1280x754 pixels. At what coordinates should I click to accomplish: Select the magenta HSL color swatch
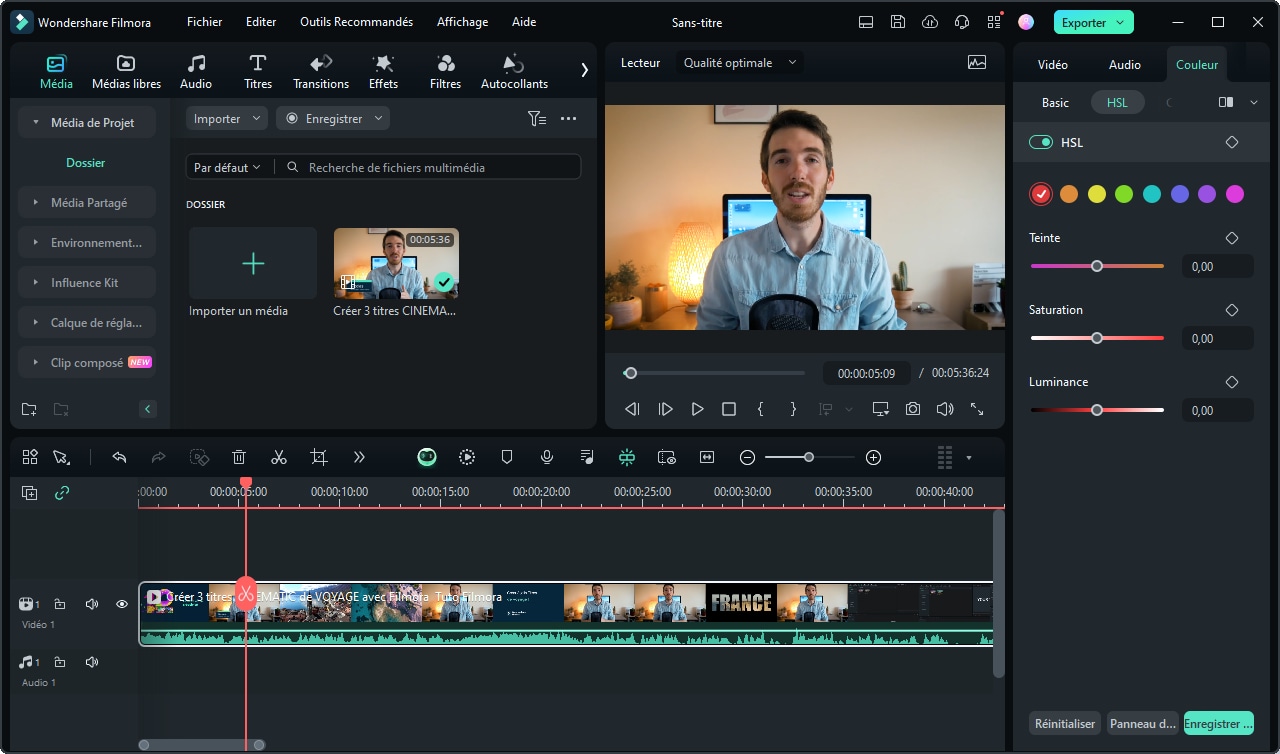tap(1235, 194)
